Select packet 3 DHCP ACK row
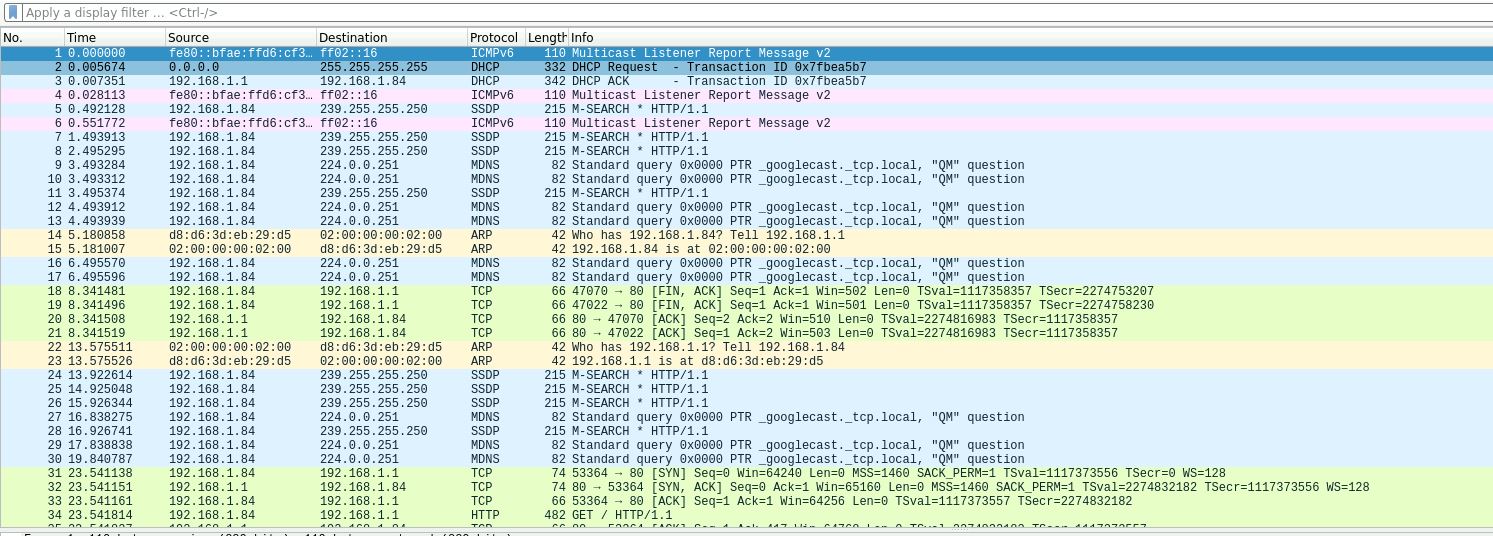The height and width of the screenshot is (536, 1493). point(746,81)
